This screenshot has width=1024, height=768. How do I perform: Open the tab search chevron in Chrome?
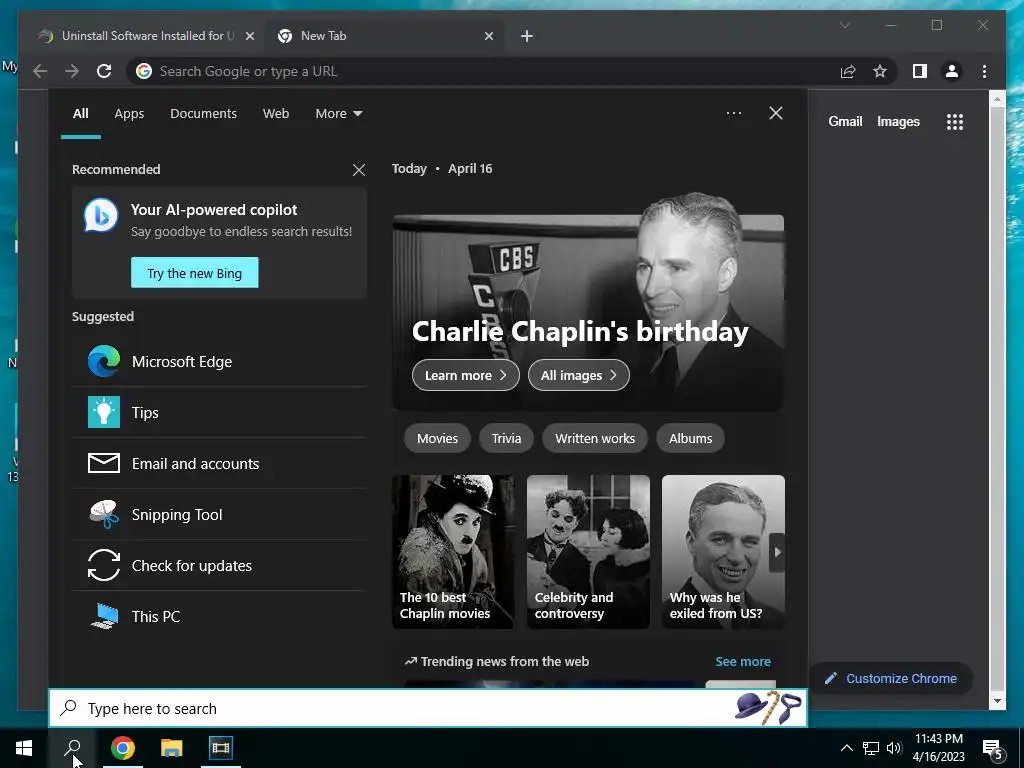click(844, 25)
